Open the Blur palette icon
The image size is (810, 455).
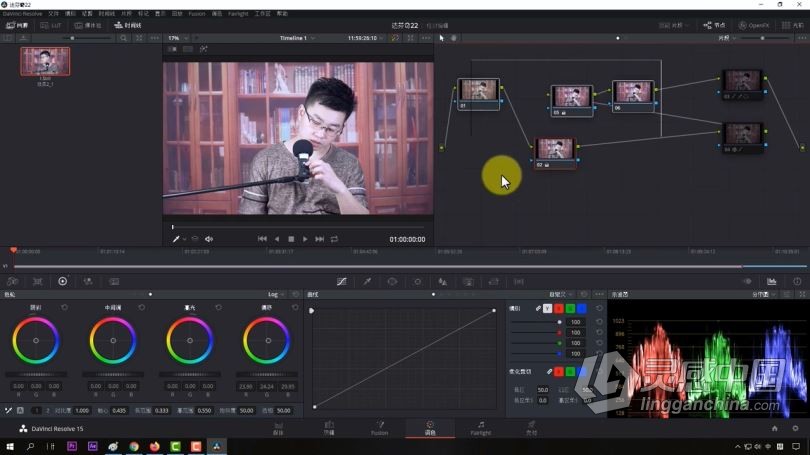[x=443, y=281]
